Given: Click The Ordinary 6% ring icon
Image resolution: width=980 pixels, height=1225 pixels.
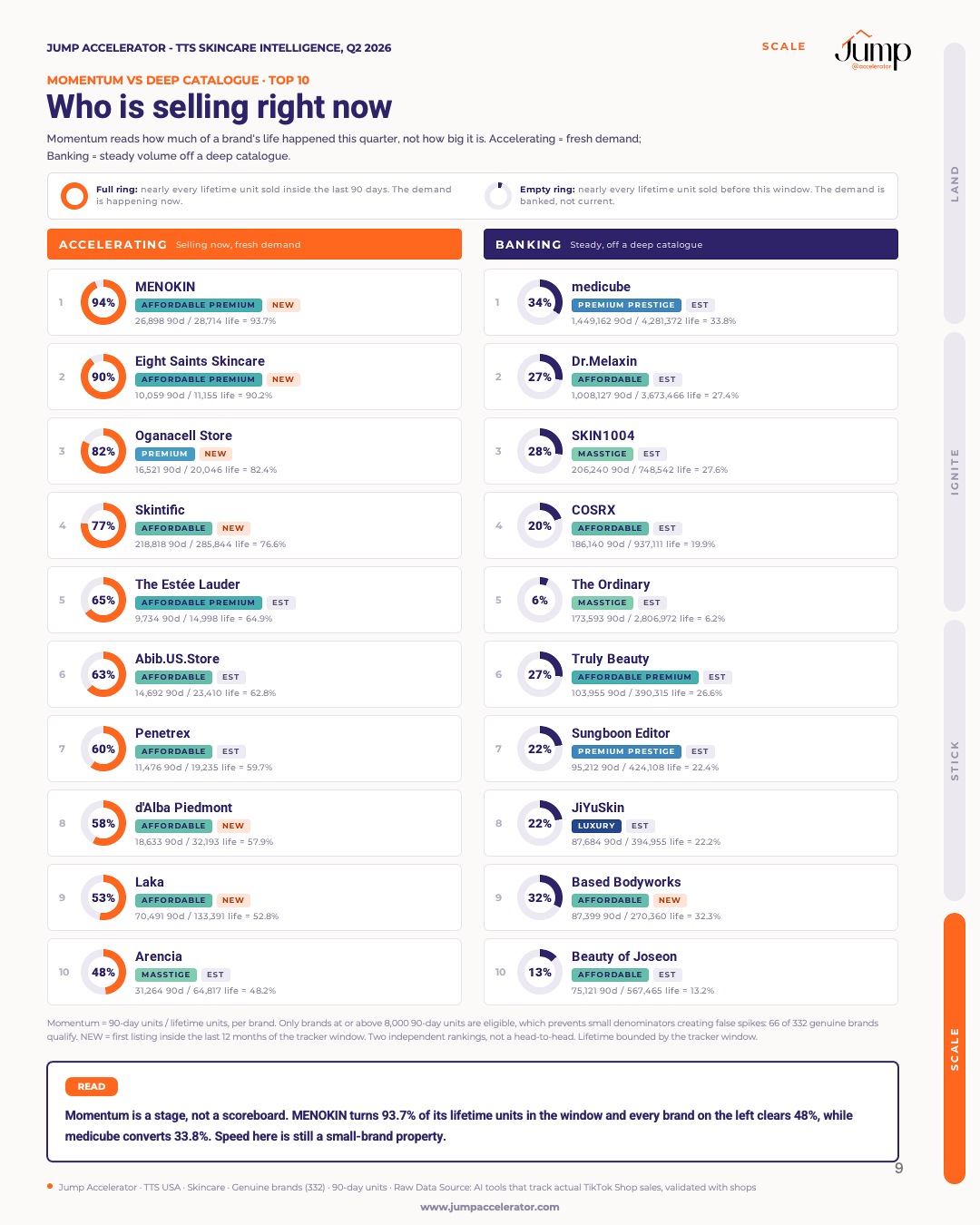Looking at the screenshot, I should (x=540, y=600).
